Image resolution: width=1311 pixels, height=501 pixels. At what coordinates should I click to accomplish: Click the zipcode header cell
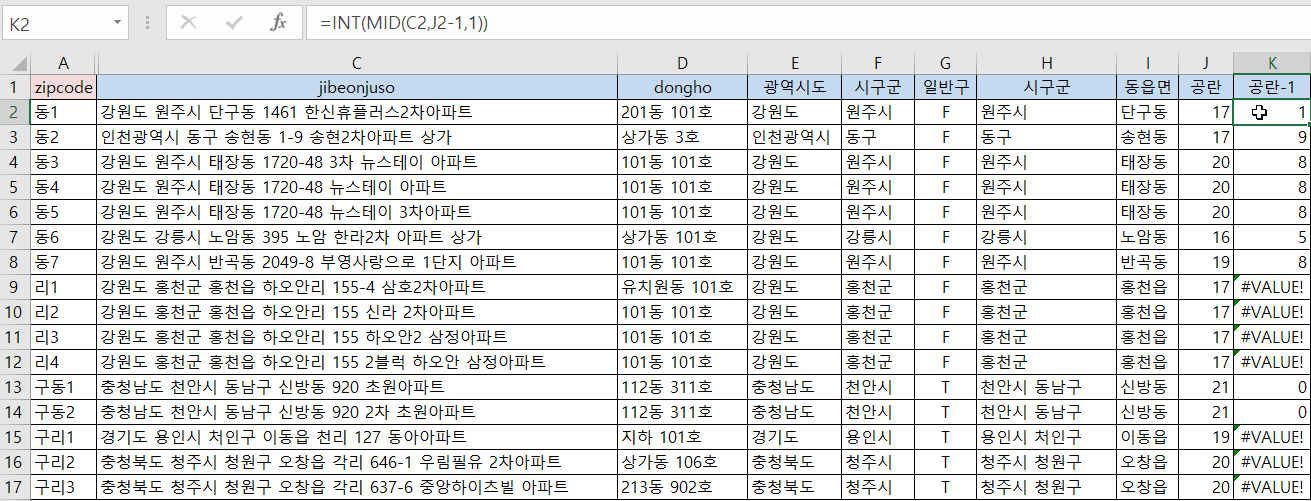(64, 87)
